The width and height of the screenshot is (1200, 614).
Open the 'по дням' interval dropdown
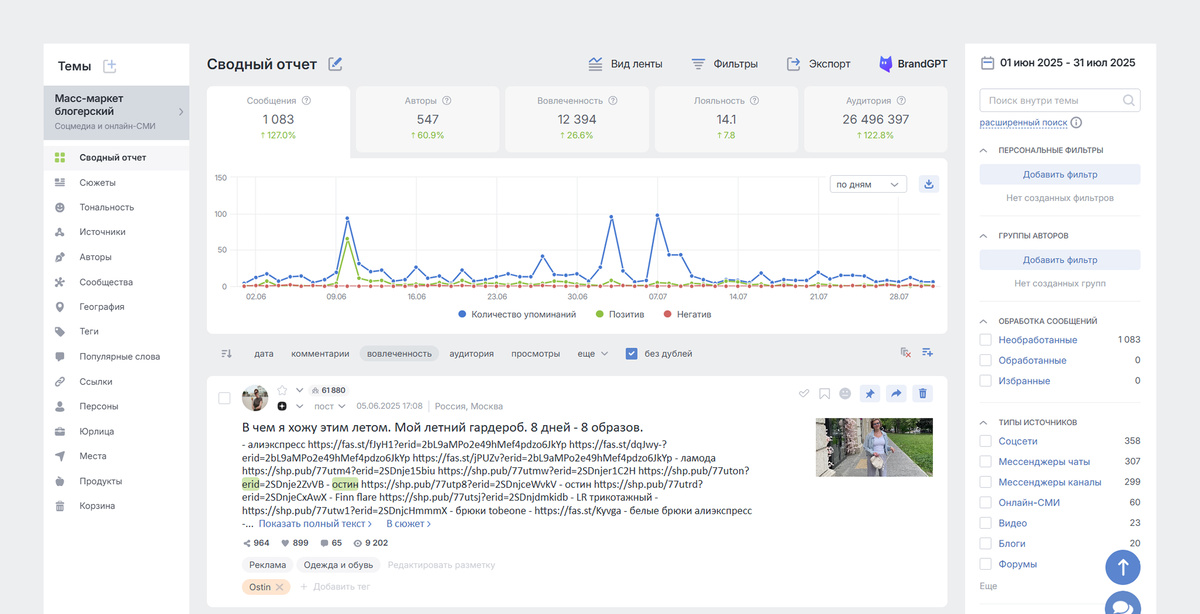click(868, 184)
